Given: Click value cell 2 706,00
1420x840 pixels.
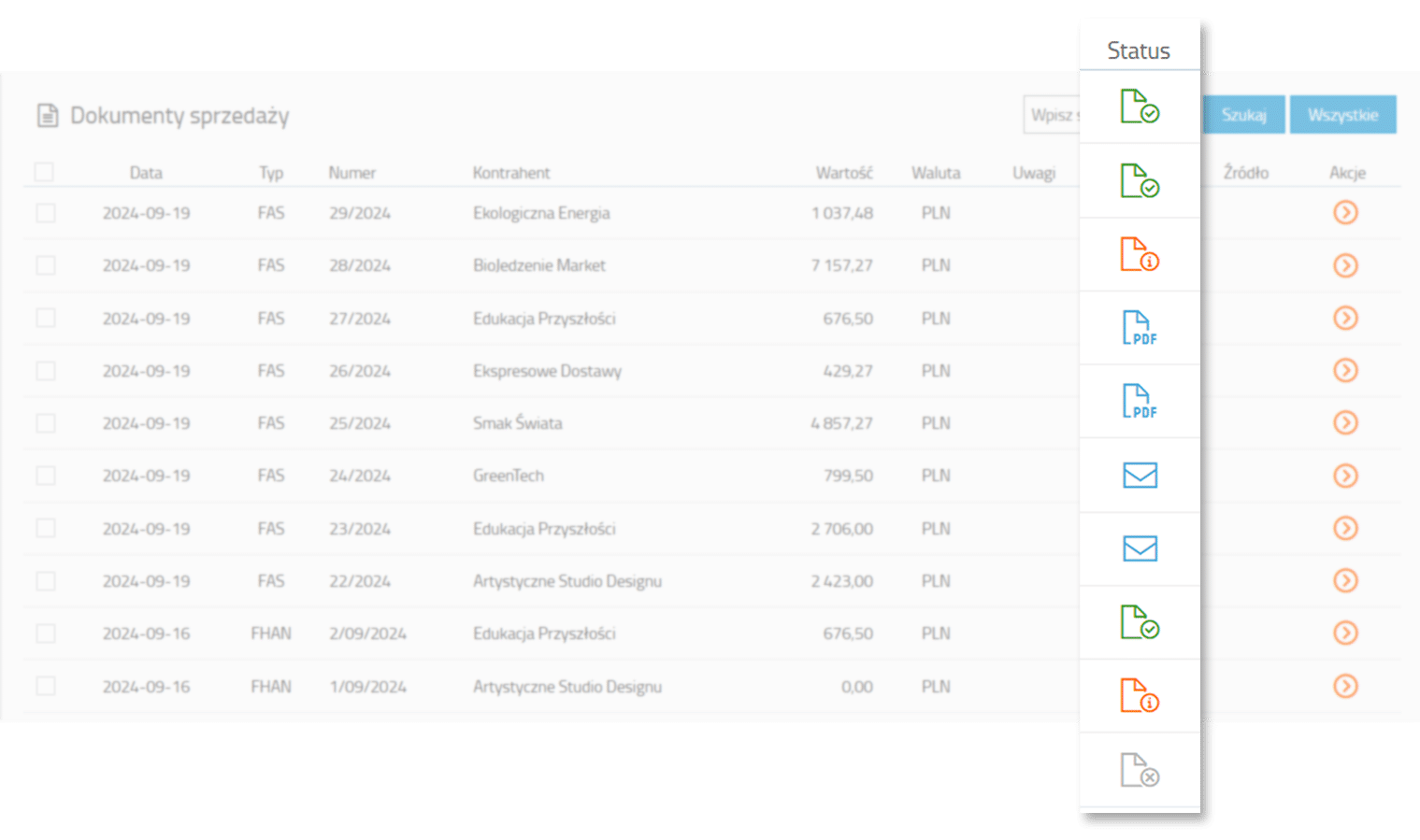Looking at the screenshot, I should [x=842, y=529].
